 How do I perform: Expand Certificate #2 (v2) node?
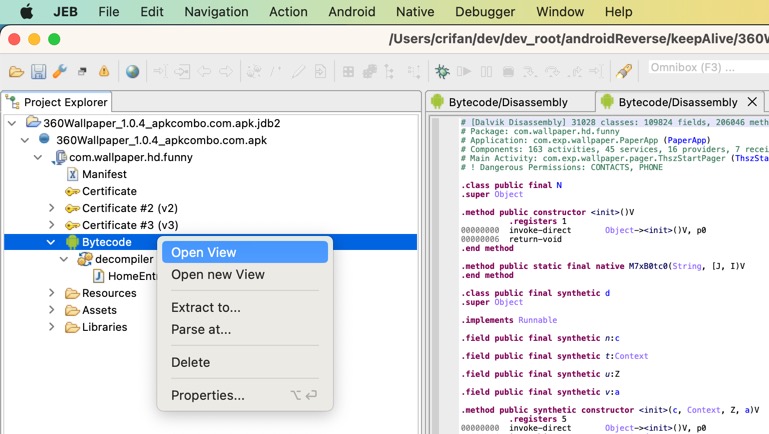tap(51, 208)
